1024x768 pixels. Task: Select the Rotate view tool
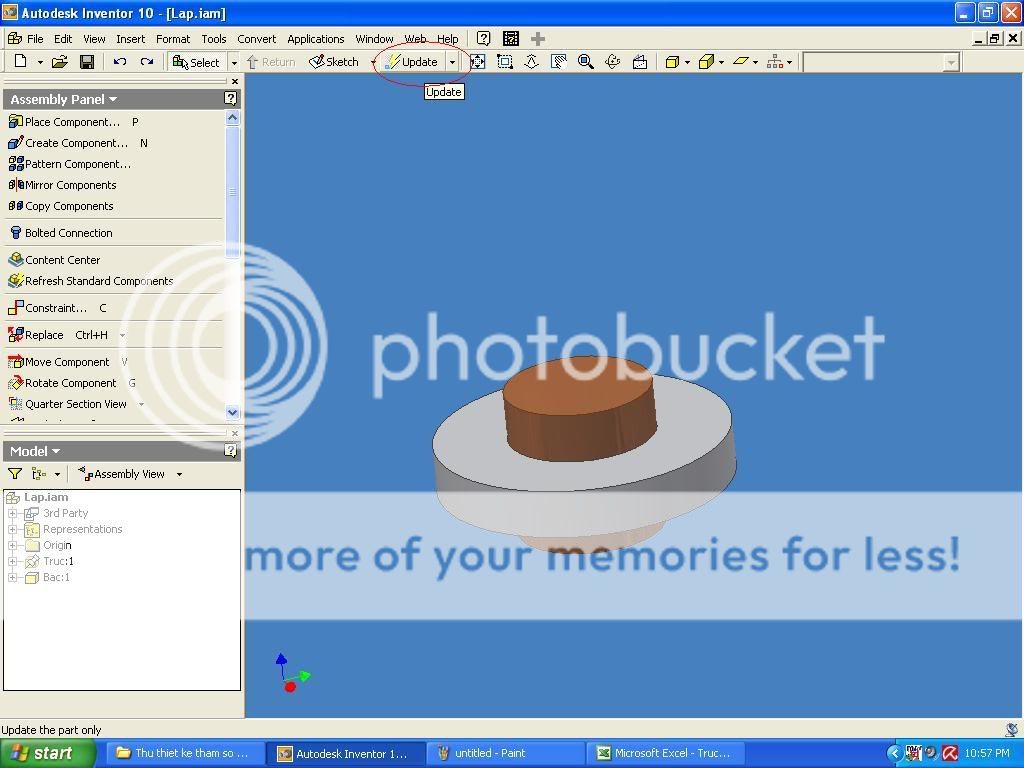pos(613,61)
